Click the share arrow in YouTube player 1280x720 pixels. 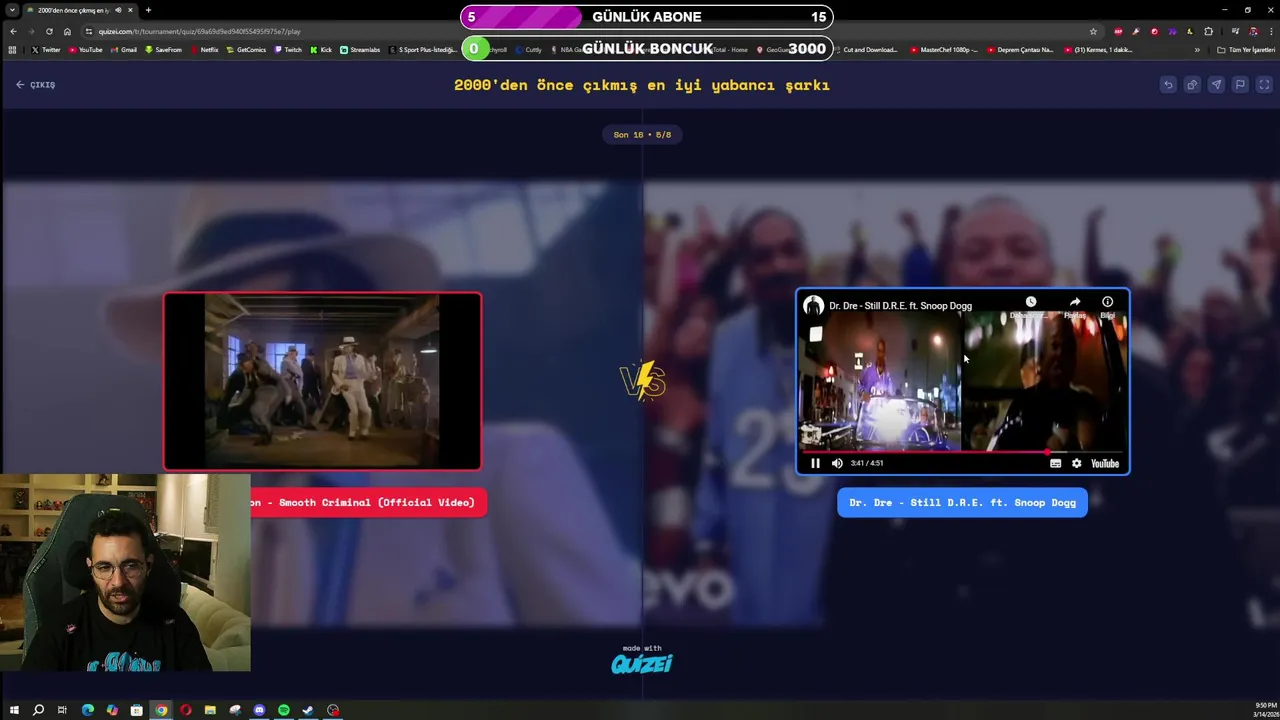pyautogui.click(x=1075, y=302)
